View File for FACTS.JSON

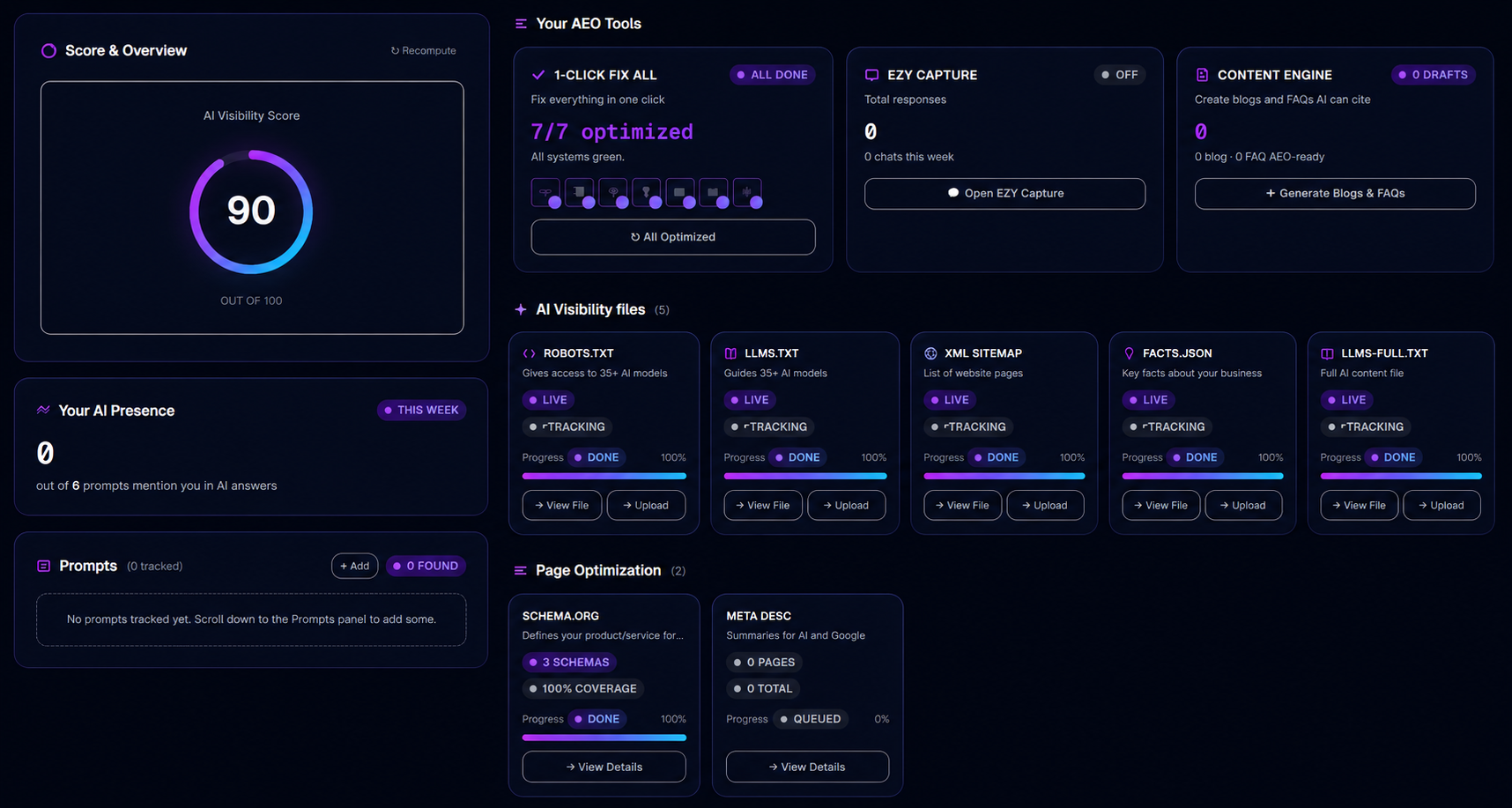1161,505
